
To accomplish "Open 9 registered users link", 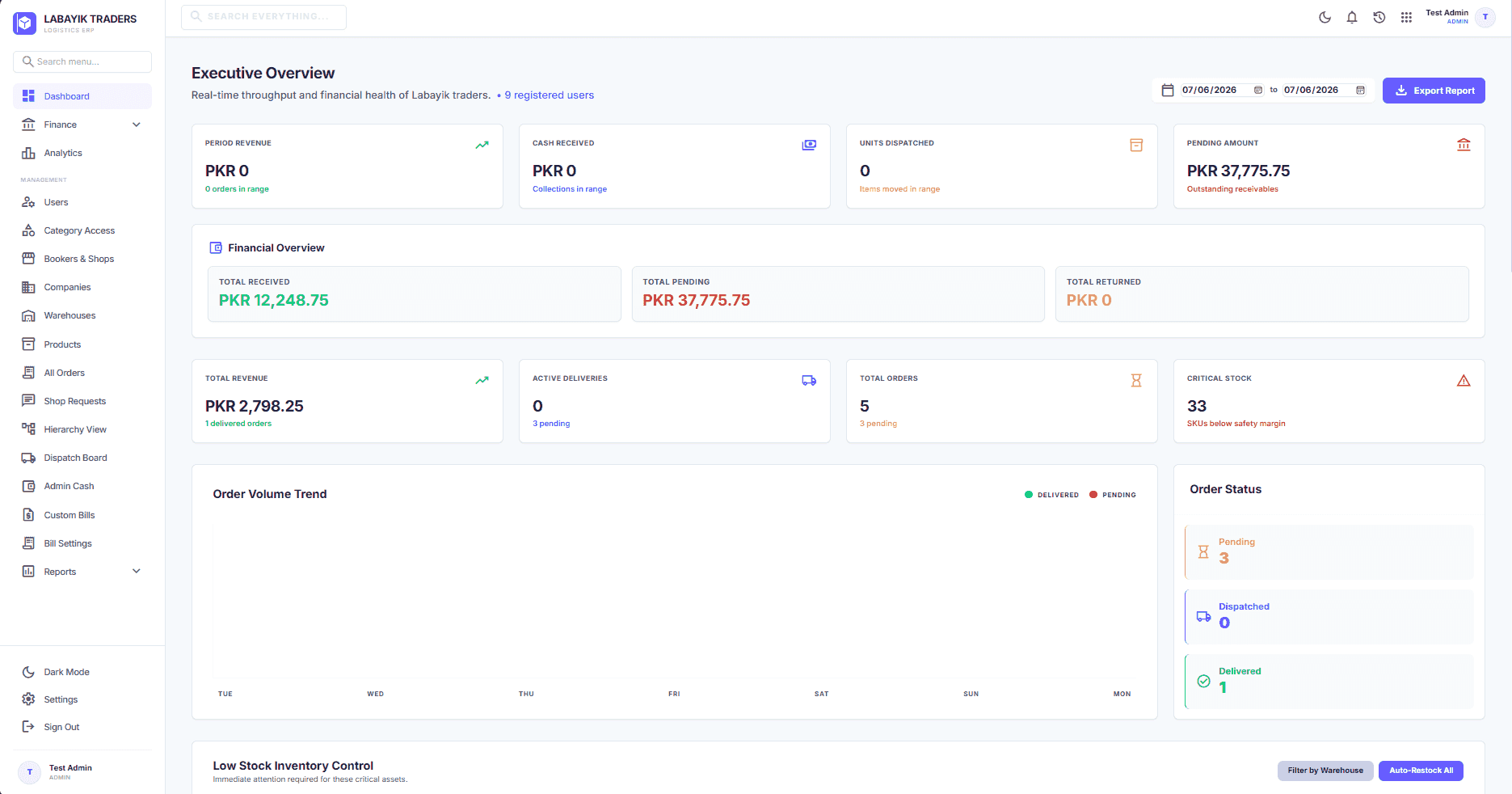I will click(550, 95).
